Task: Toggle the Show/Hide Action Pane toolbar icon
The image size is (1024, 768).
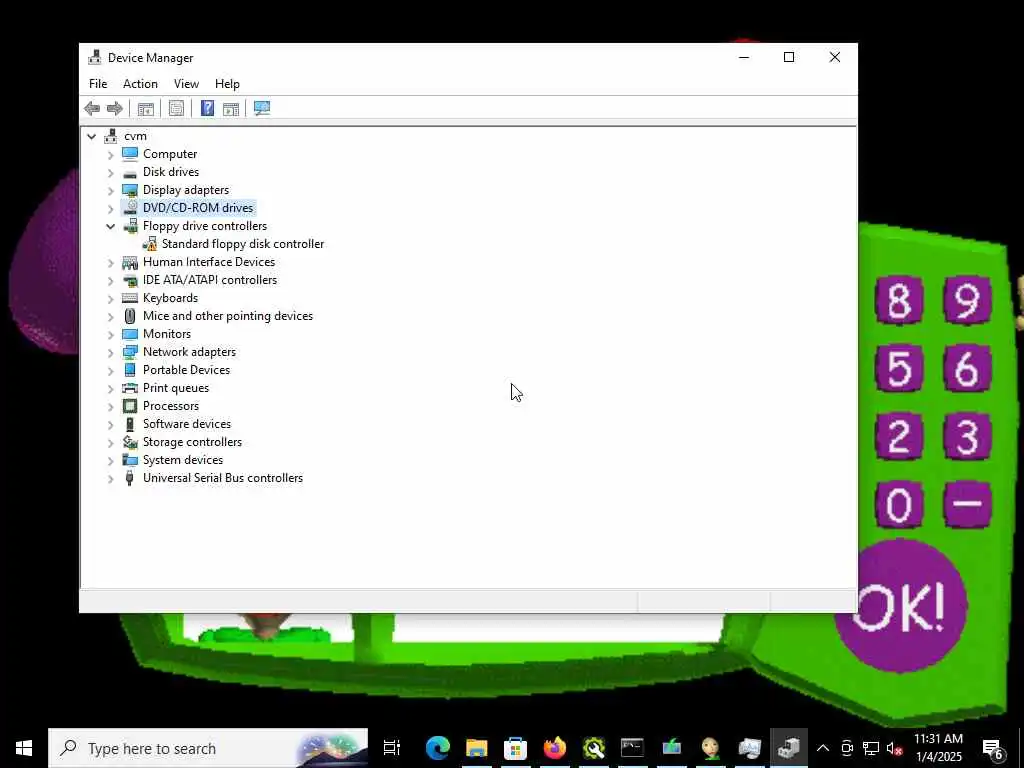Action: coord(231,108)
